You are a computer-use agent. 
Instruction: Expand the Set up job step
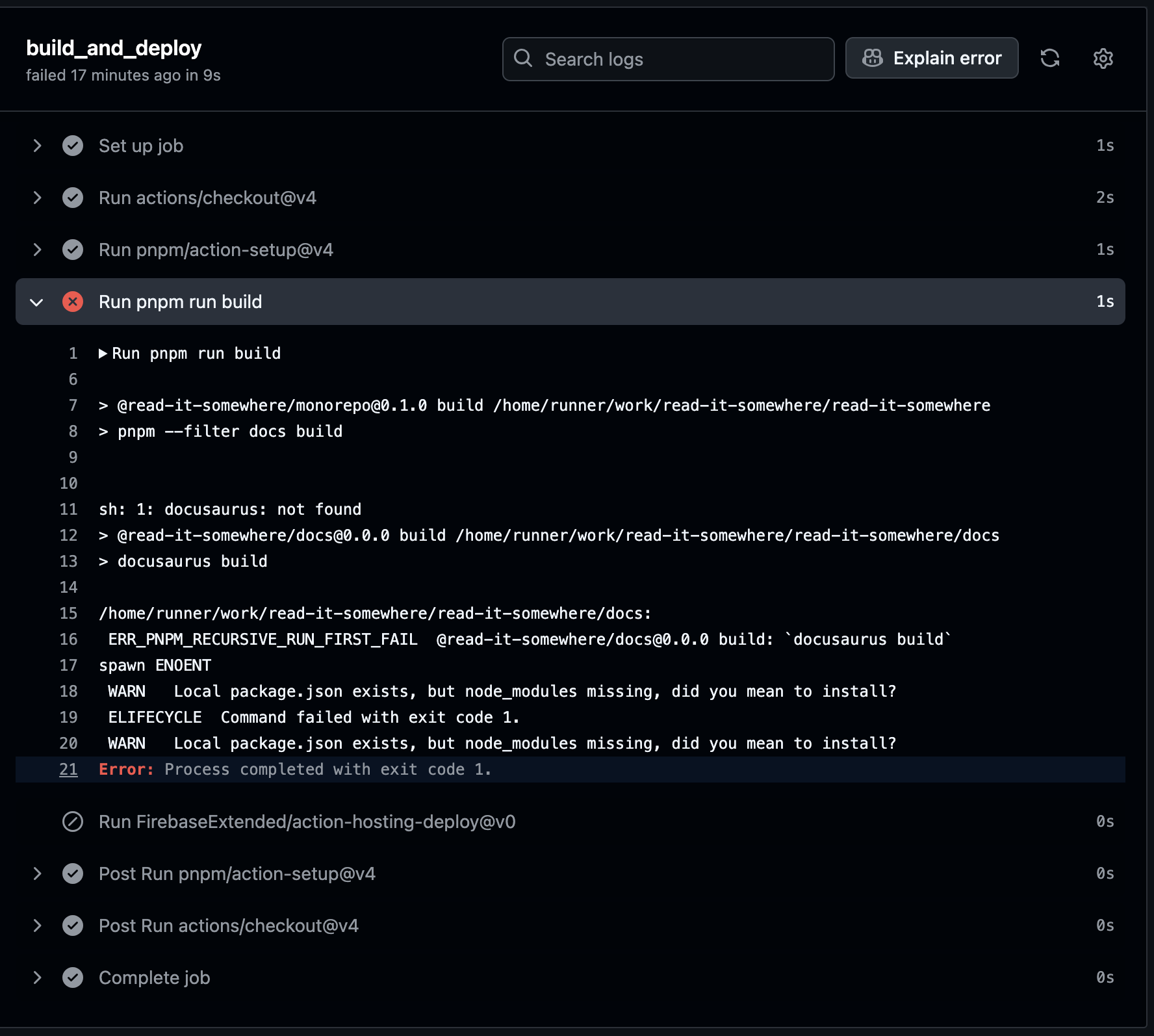[x=37, y=146]
